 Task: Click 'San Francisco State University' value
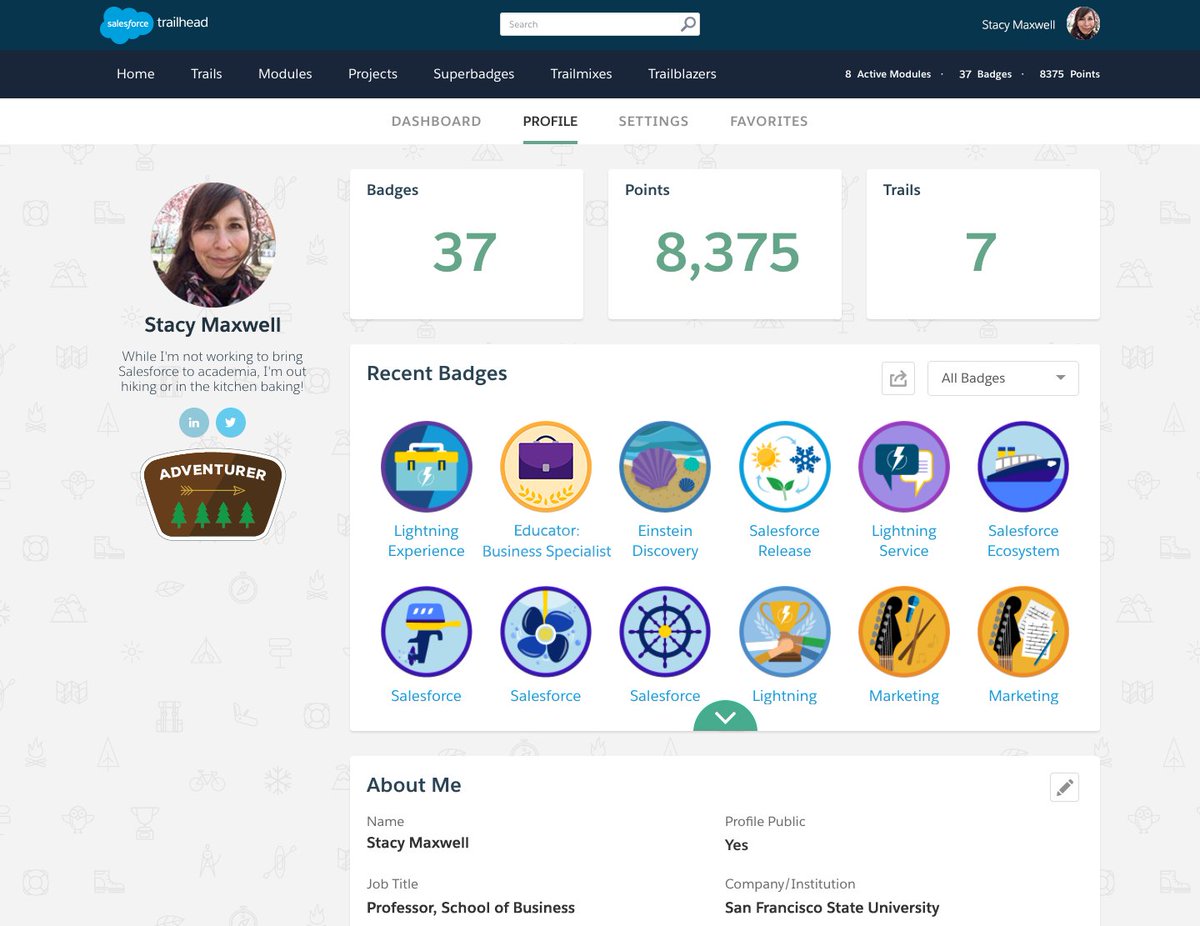coord(832,908)
